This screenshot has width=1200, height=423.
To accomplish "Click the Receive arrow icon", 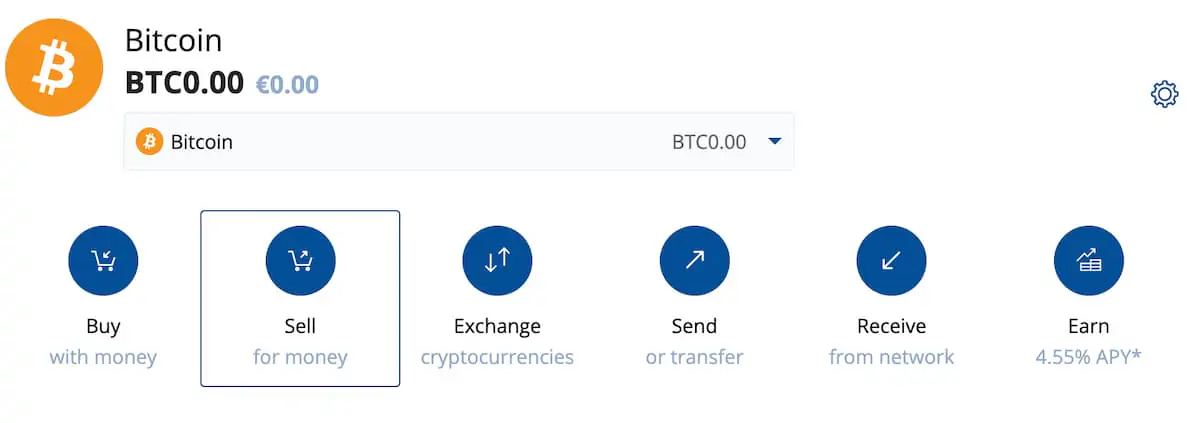I will 891,261.
